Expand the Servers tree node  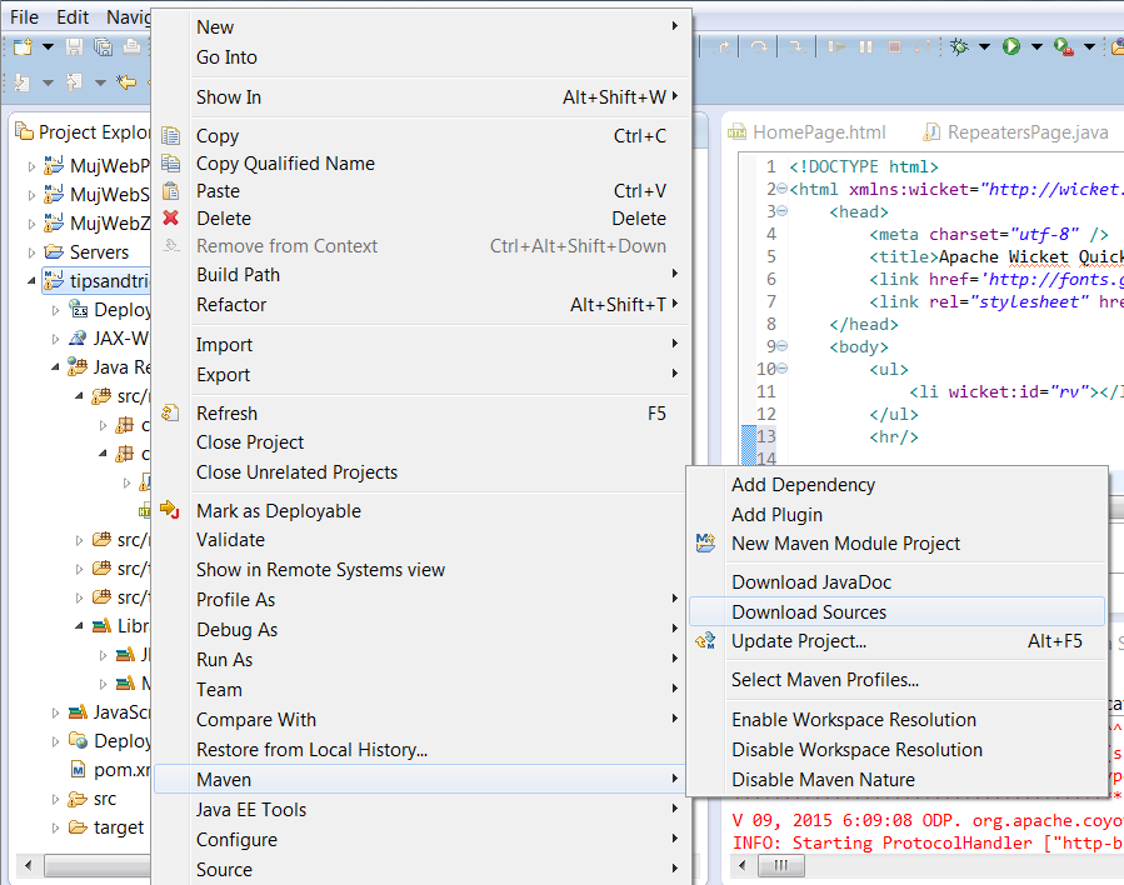tap(32, 252)
